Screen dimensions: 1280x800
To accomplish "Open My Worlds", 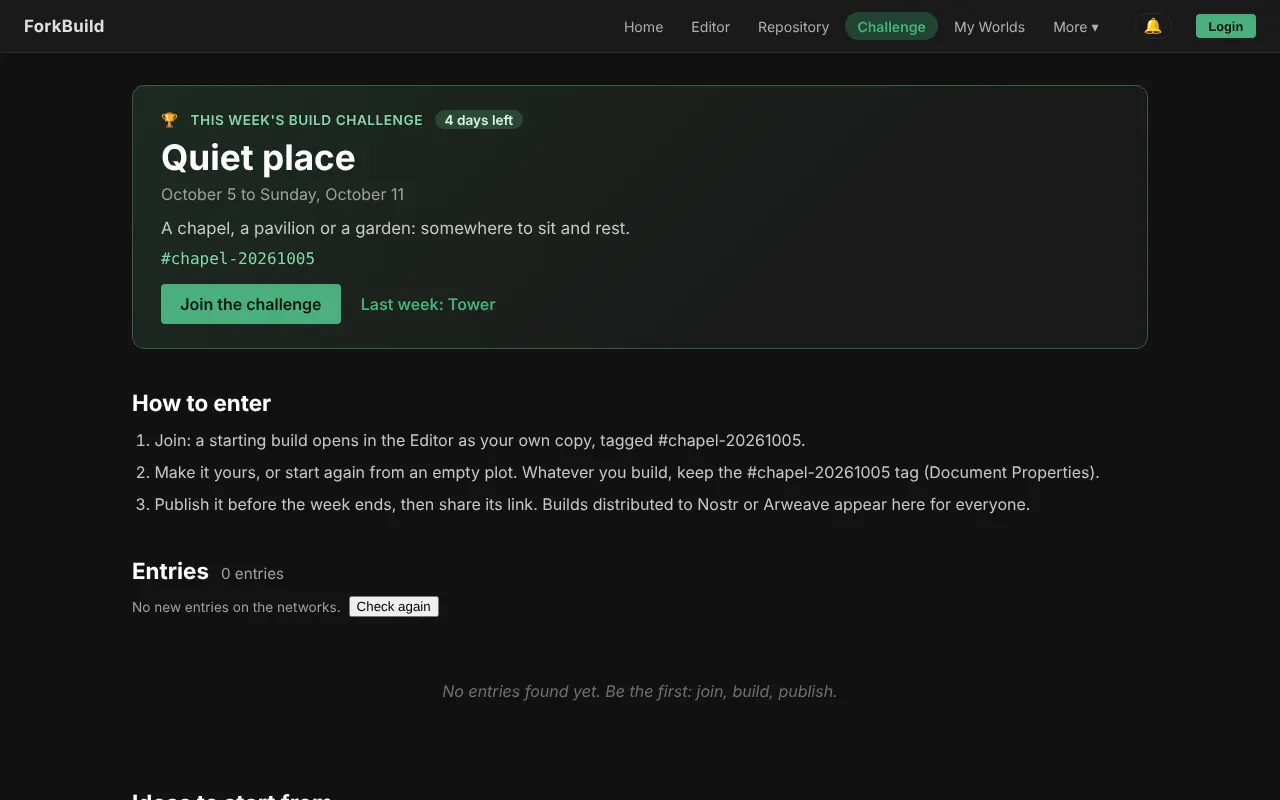I will point(989,27).
